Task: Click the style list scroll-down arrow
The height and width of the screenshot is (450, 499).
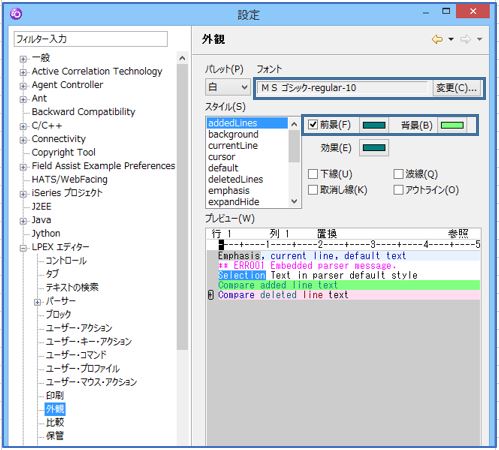Action: 294,201
